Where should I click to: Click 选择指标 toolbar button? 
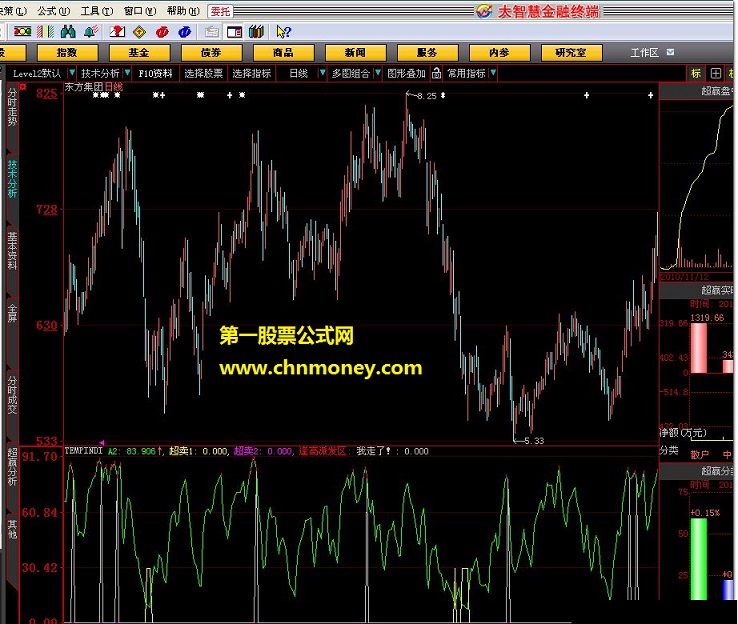(252, 73)
